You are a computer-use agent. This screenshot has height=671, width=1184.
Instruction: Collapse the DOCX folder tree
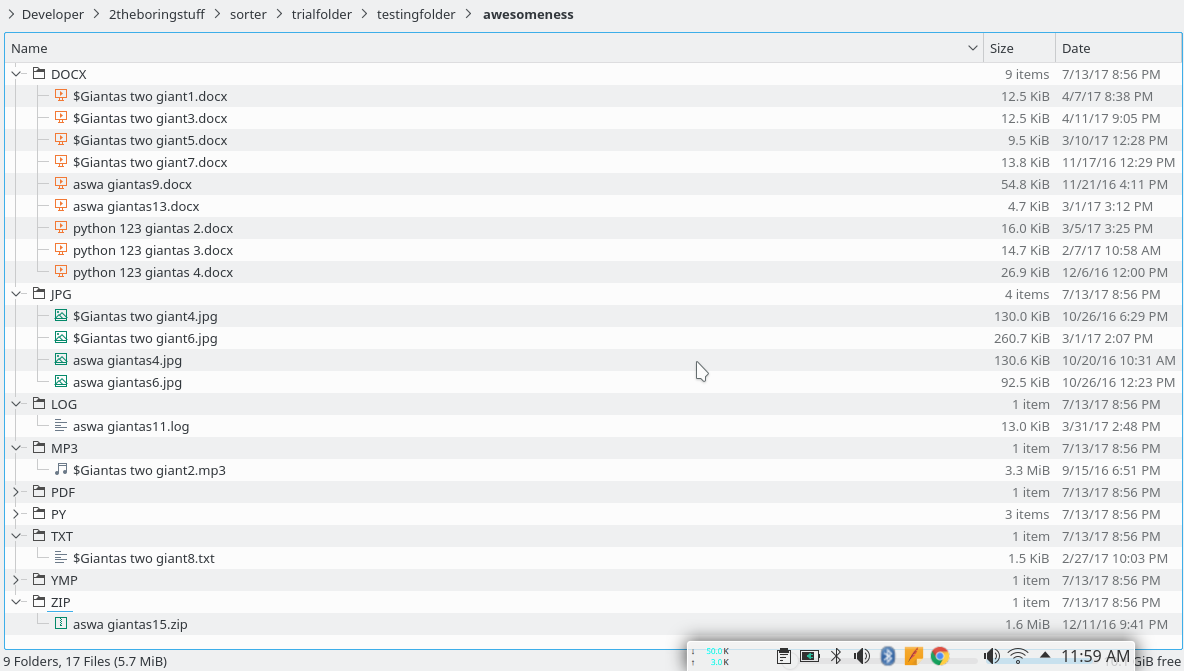(16, 74)
